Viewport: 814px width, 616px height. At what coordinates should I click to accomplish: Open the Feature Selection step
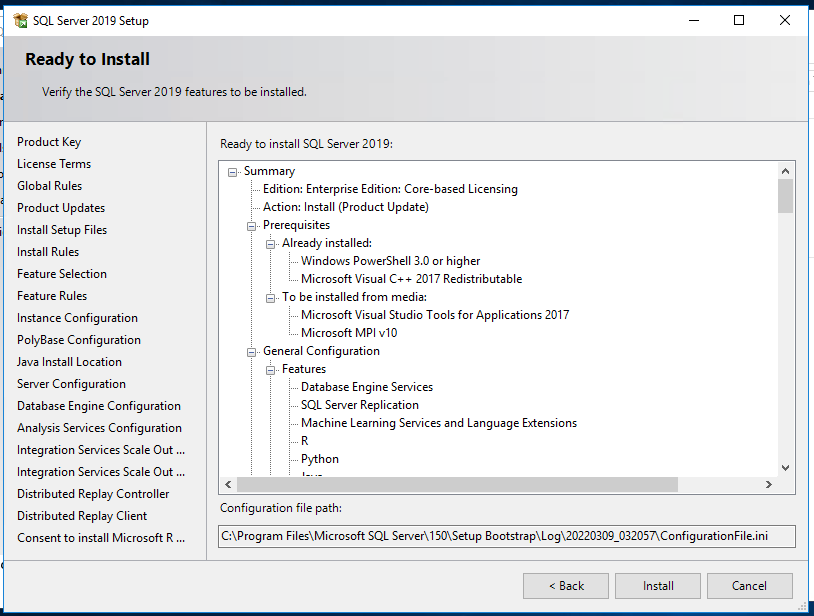coord(62,274)
